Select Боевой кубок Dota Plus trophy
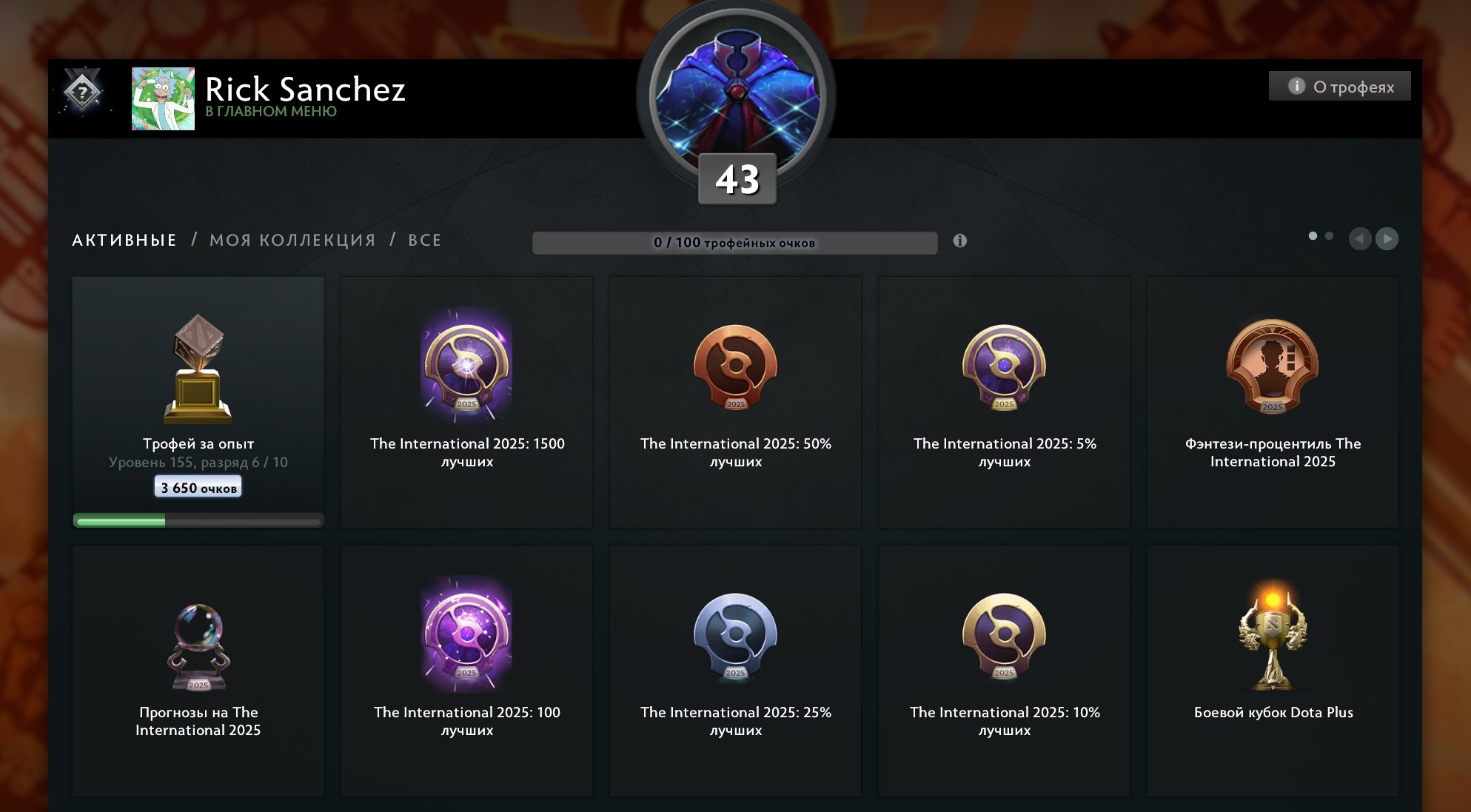The width and height of the screenshot is (1471, 812). (1273, 671)
